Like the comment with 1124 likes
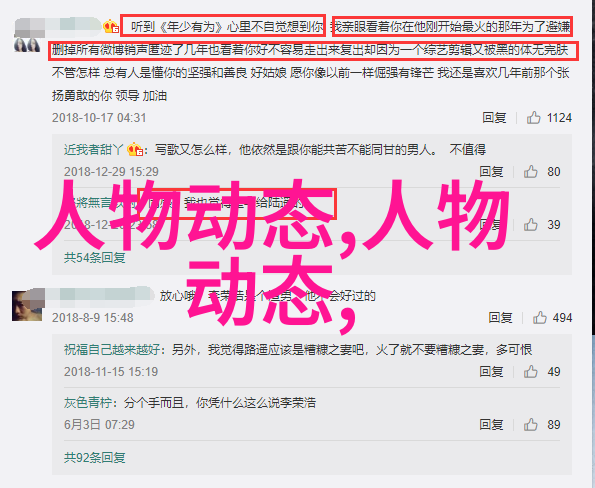 tap(534, 118)
